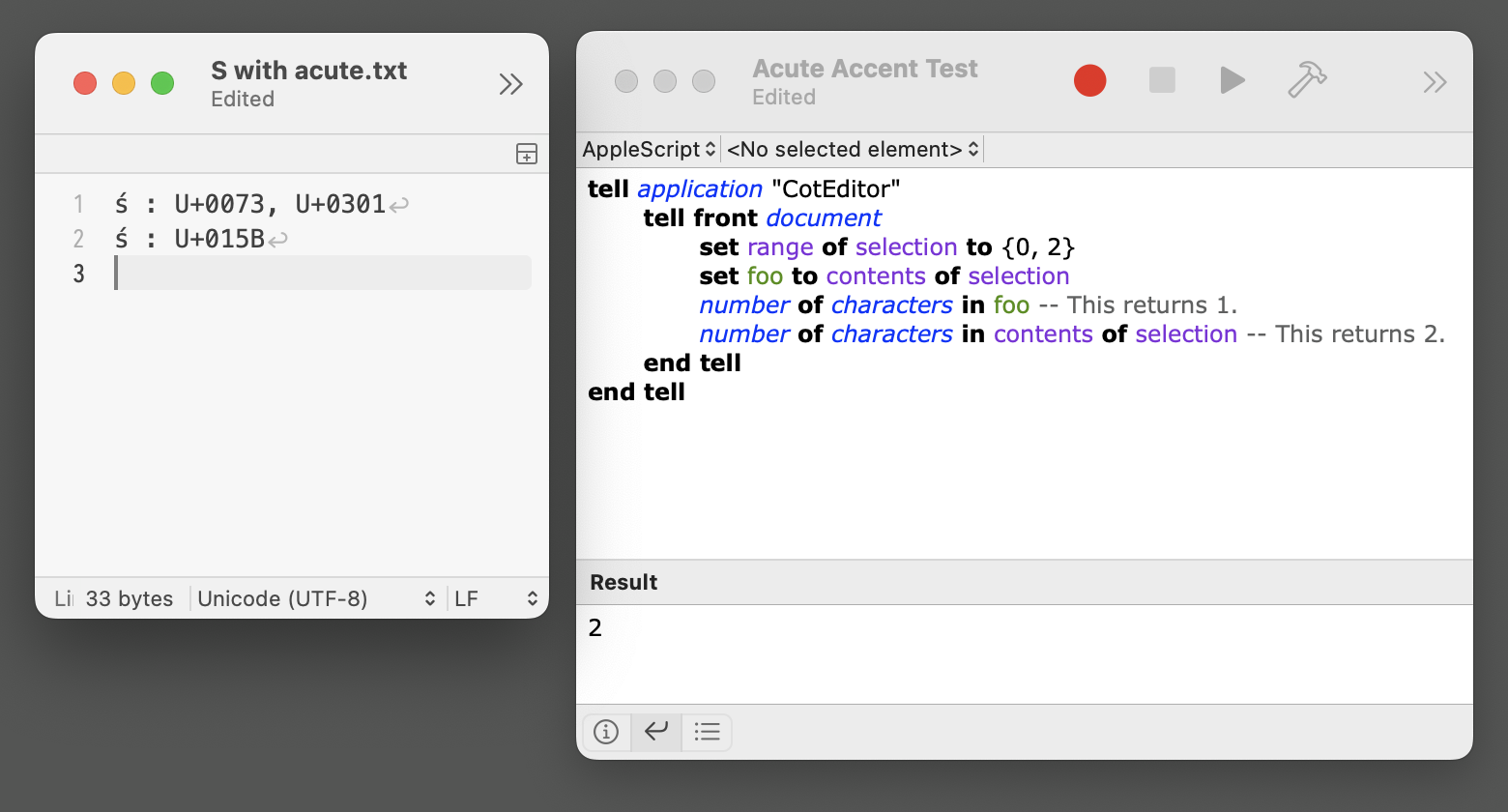Start recording with the red record icon
This screenshot has width=1508, height=812.
point(1089,81)
